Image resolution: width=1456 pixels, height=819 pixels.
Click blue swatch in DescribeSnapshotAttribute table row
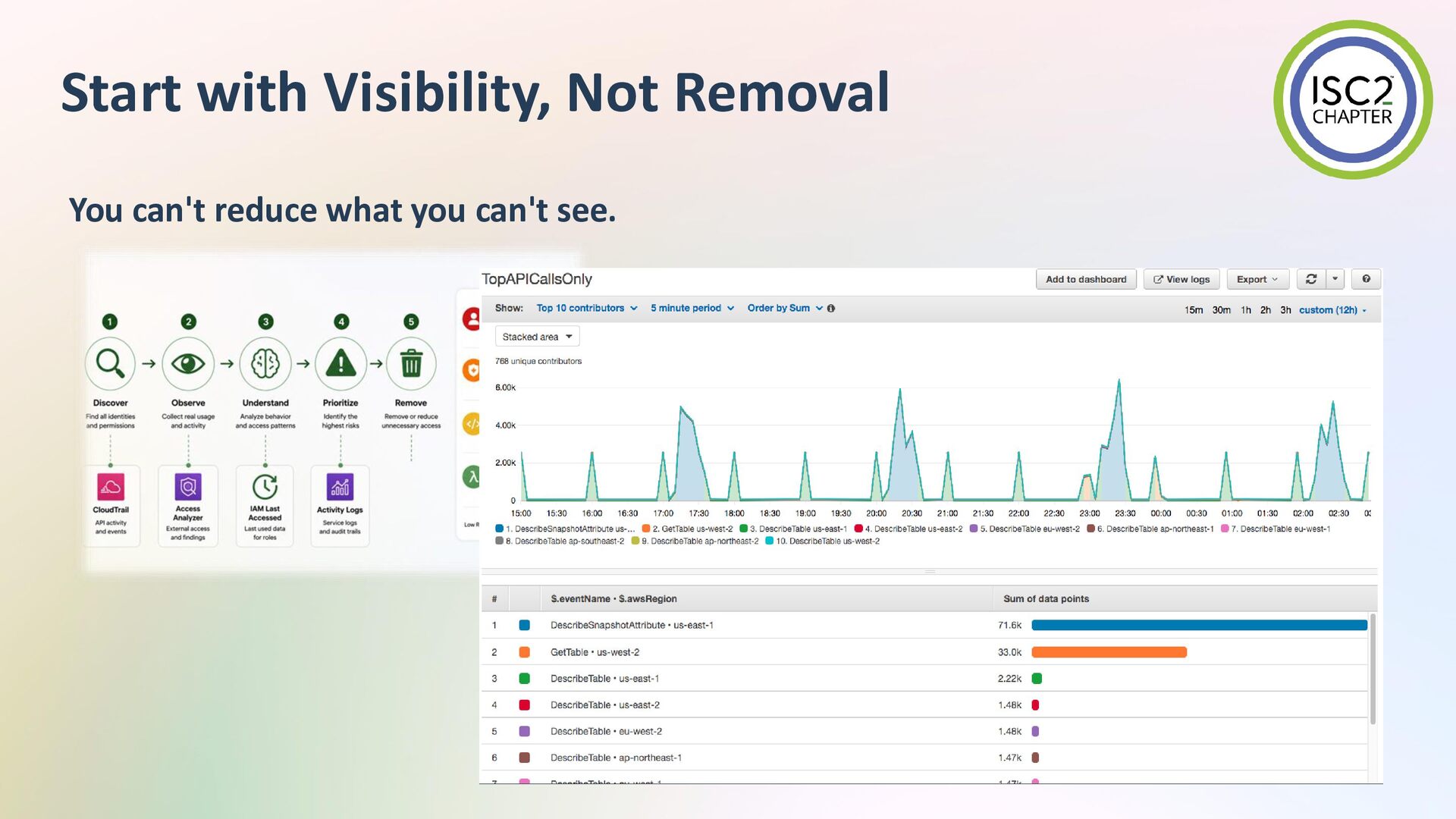[524, 626]
